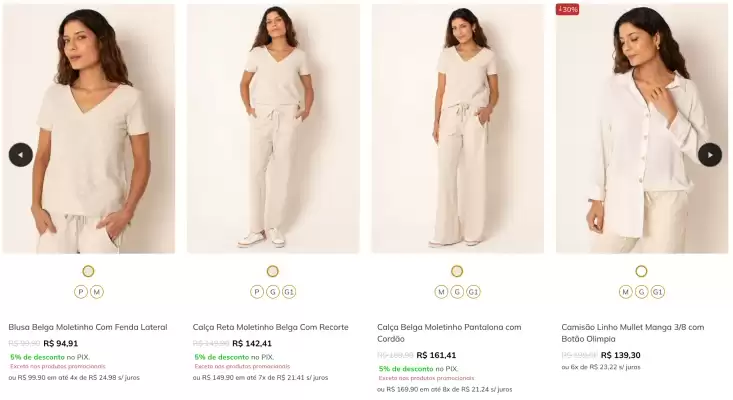Click the previous products carousel arrow

point(21,155)
